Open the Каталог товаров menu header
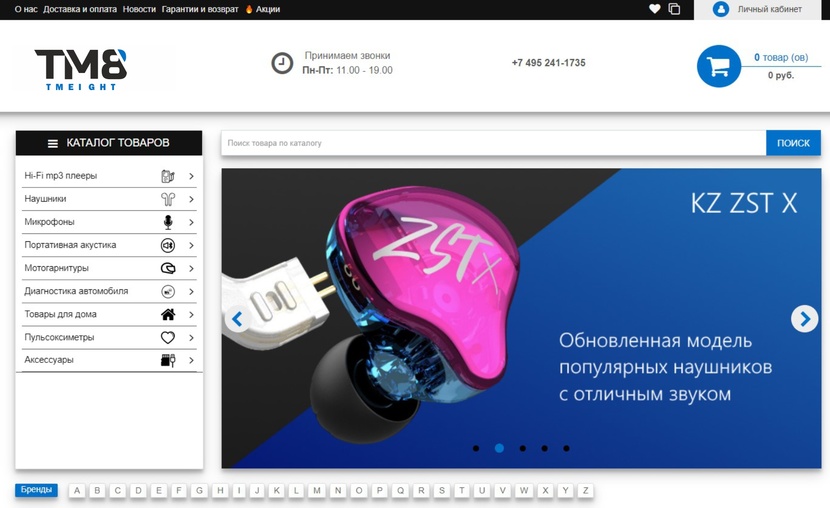The width and height of the screenshot is (830, 508). (x=109, y=143)
